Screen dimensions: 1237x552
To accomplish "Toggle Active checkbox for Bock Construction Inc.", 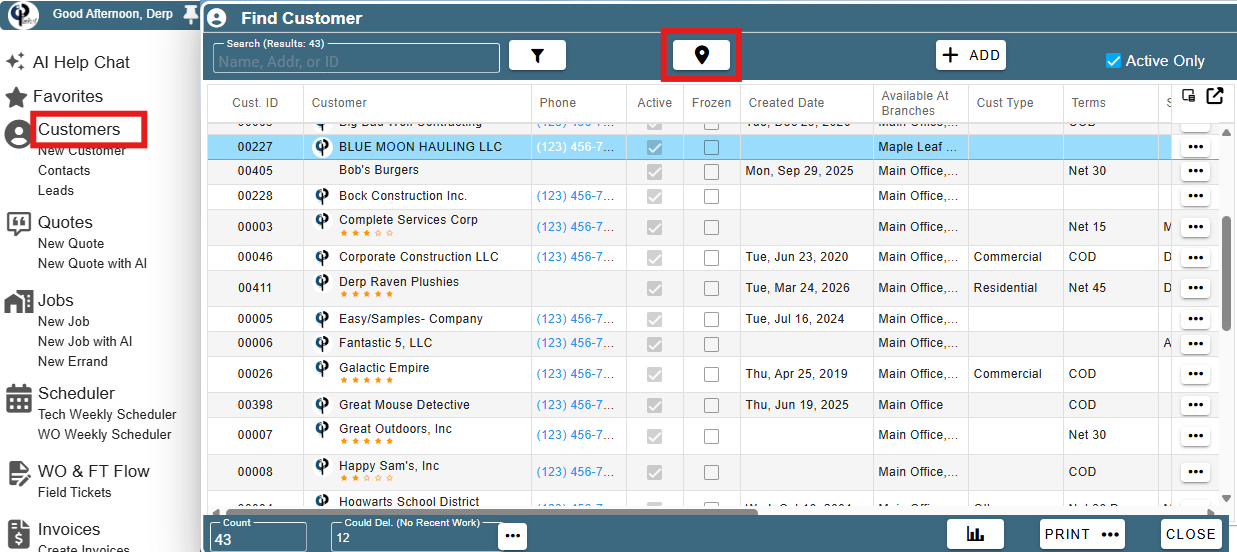I will coord(655,196).
